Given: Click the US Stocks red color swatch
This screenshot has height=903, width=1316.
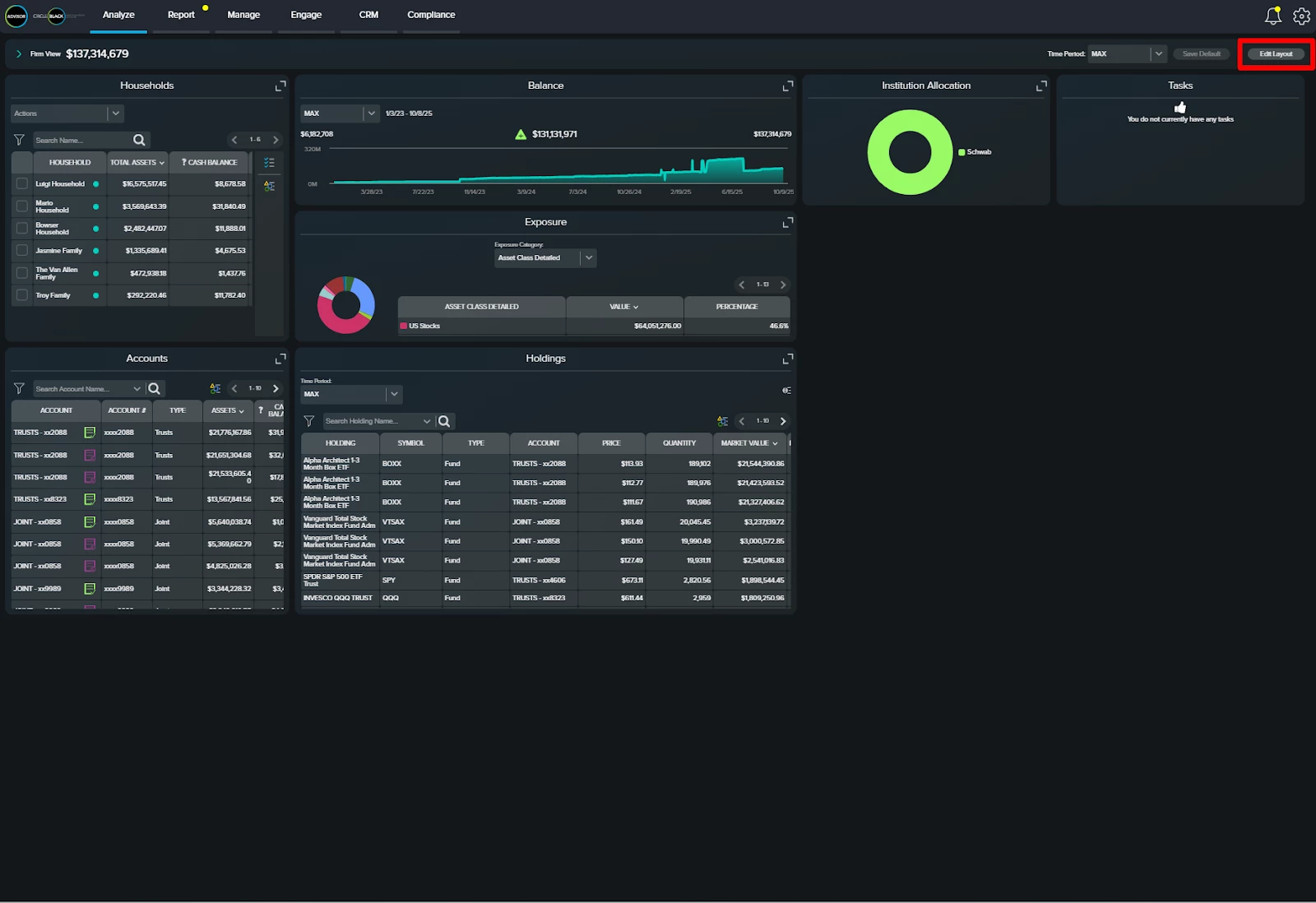Looking at the screenshot, I should coord(403,326).
